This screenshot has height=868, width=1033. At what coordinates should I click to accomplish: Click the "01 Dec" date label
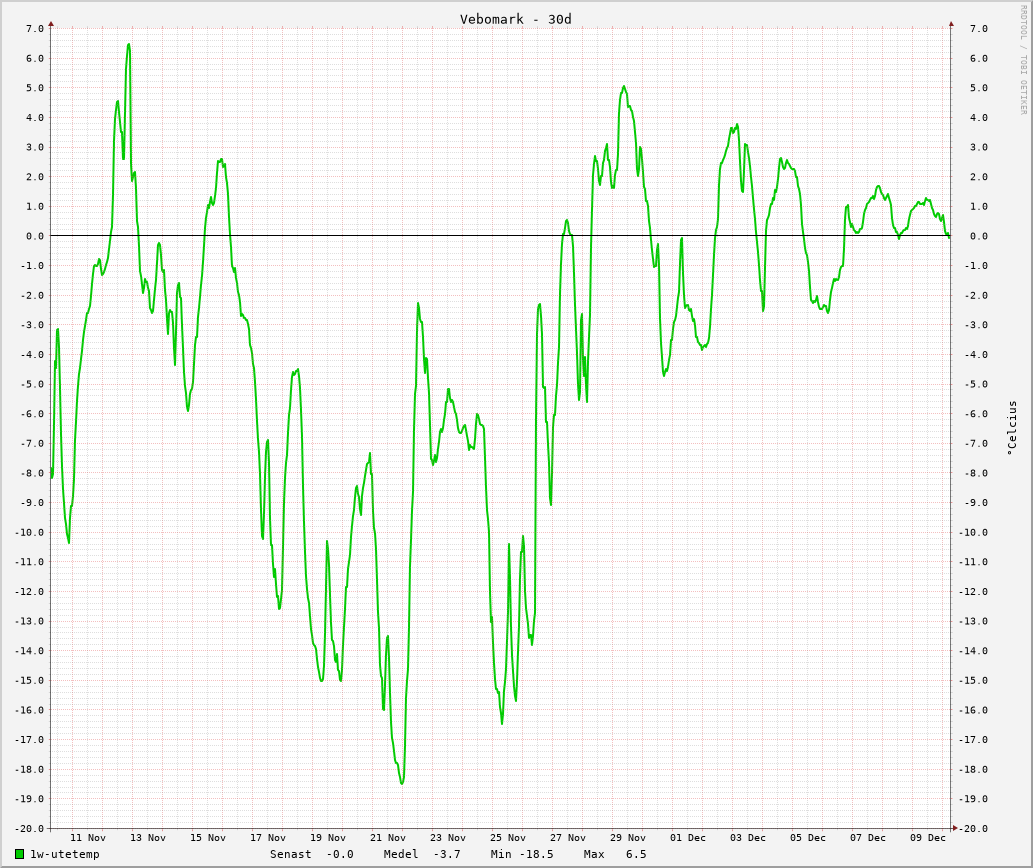click(688, 838)
